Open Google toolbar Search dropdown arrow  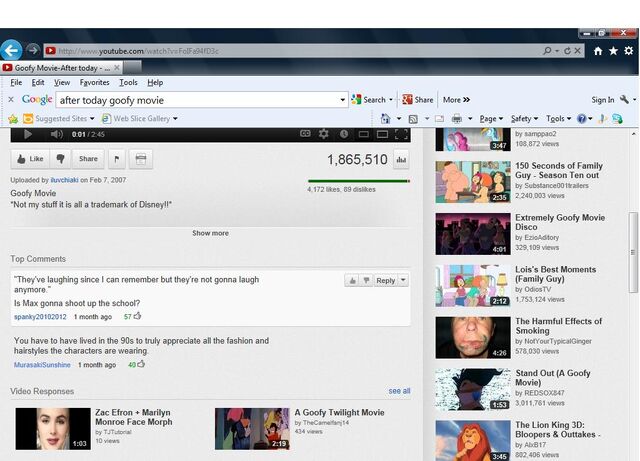click(x=391, y=100)
